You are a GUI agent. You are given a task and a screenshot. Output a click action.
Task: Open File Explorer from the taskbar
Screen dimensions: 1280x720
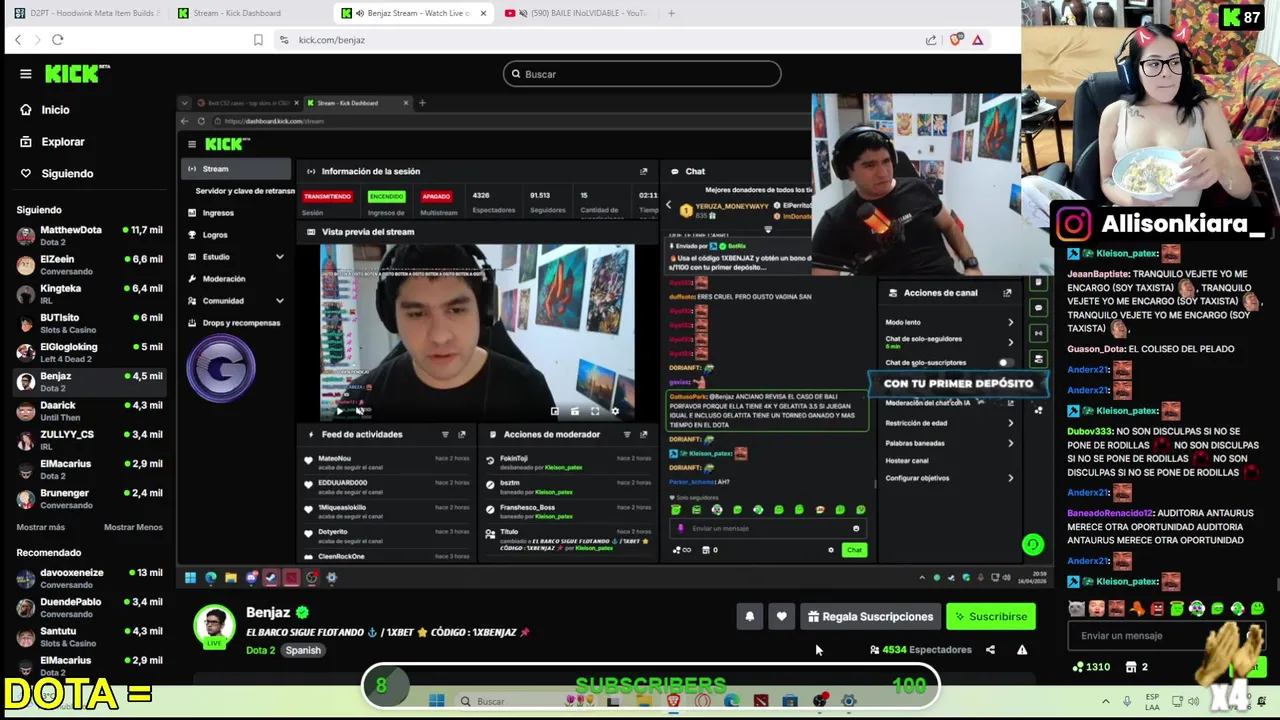[644, 701]
